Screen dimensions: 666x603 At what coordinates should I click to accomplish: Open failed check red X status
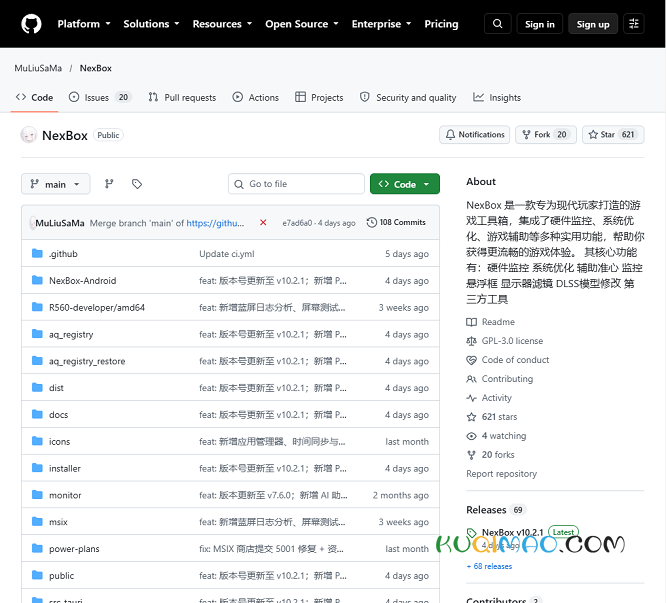(263, 223)
